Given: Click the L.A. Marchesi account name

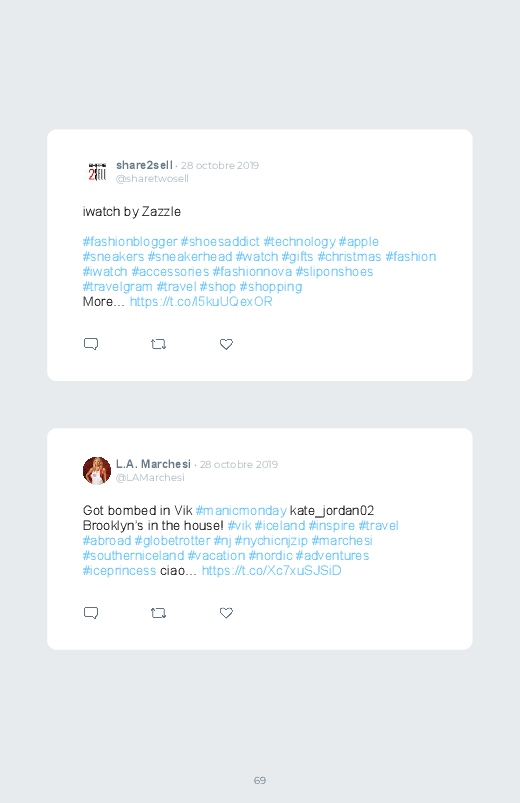Looking at the screenshot, I should (x=153, y=464).
